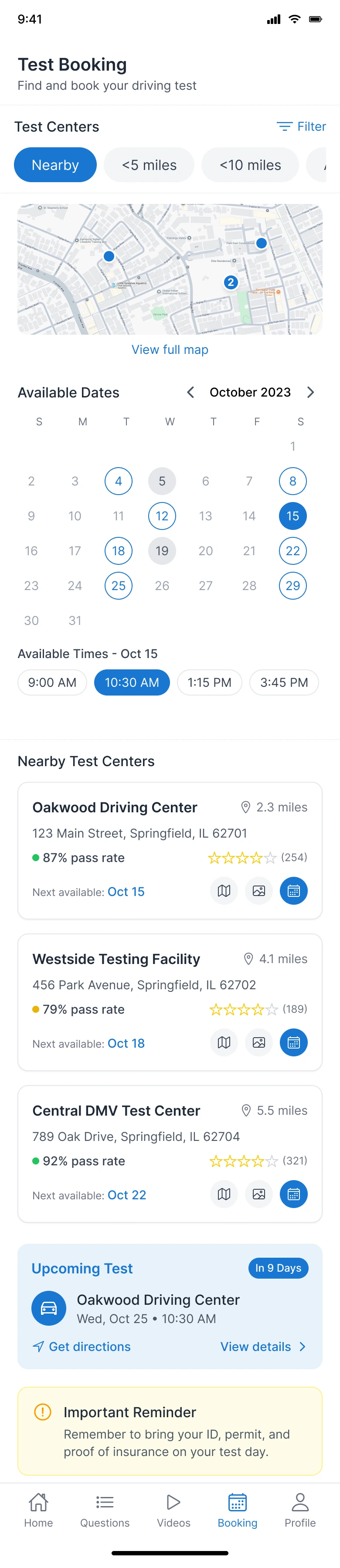Tap the numbered cluster marker on map
Screen dimensions: 340x1568
pos(230,282)
